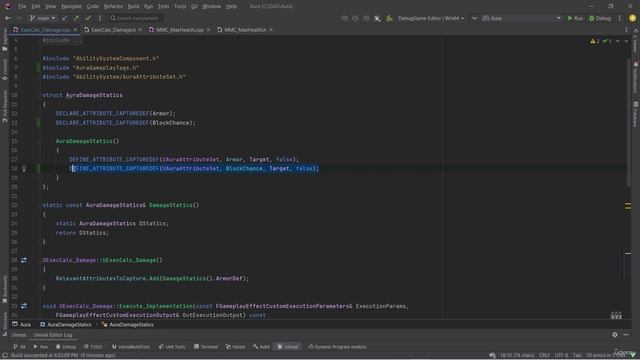Open the Commit tool window in left sidebar
The image size is (640, 360).
5,69
